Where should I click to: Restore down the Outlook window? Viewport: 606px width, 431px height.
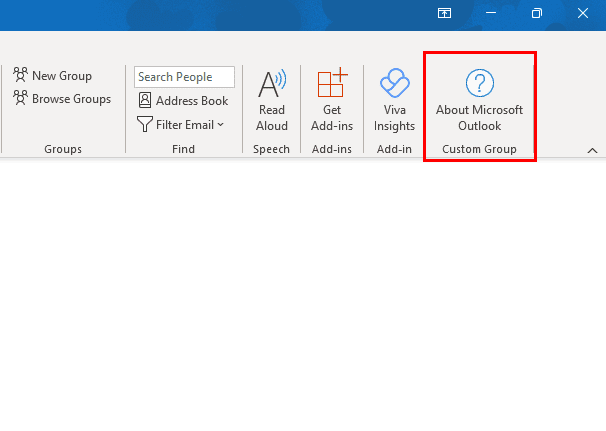click(x=537, y=14)
